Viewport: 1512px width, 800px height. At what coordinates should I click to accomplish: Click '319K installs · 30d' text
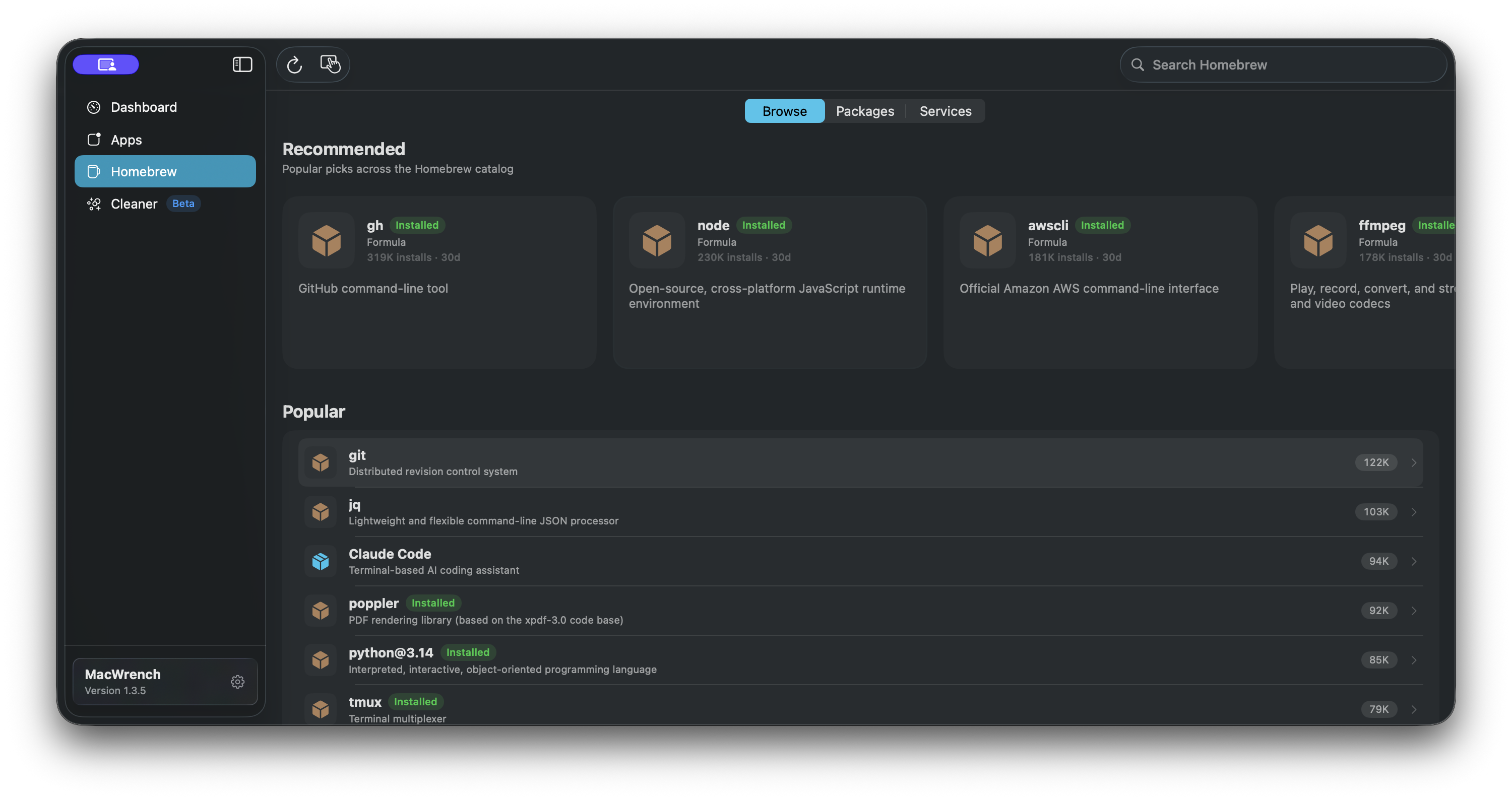click(413, 257)
